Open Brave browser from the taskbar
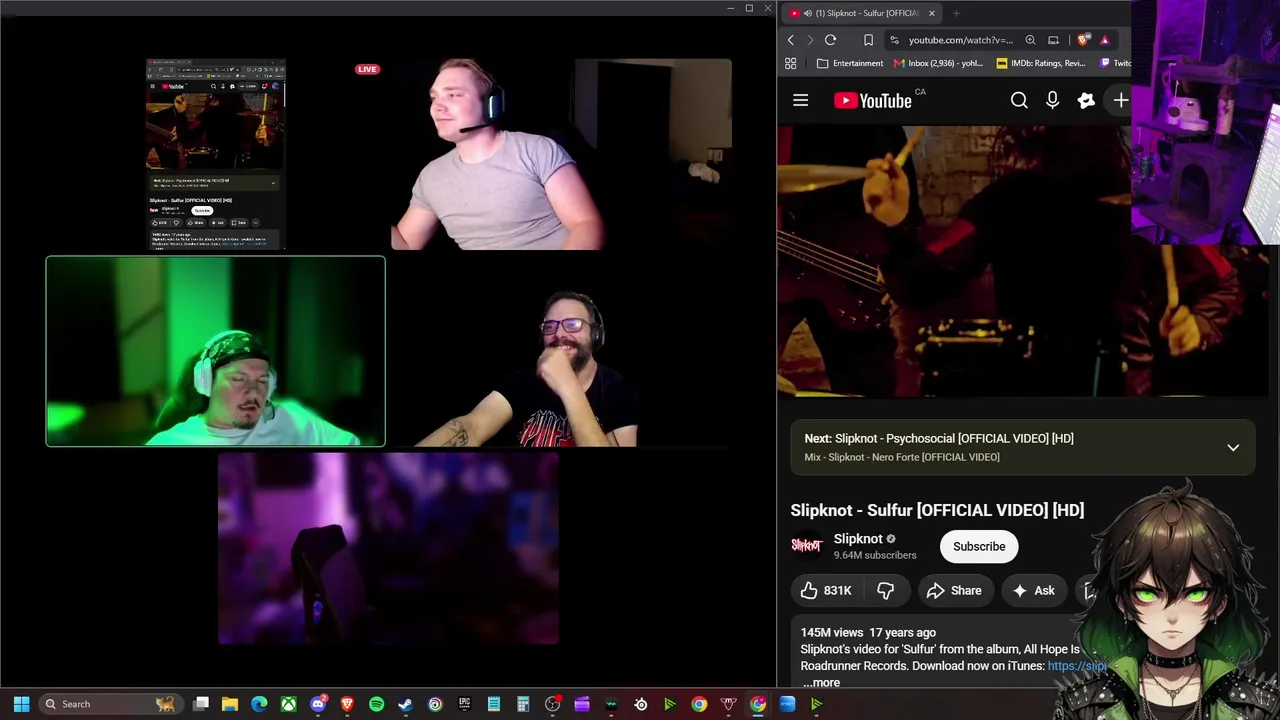 pyautogui.click(x=347, y=704)
